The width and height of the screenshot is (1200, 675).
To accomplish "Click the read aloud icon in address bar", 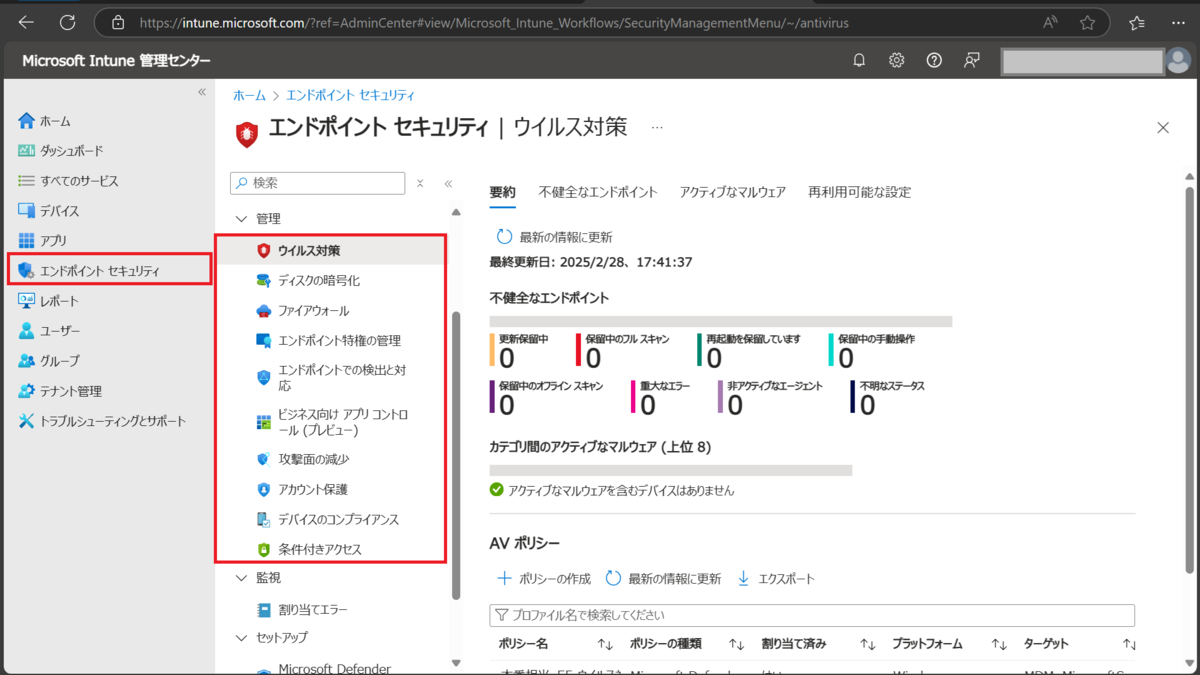I will coord(1051,22).
